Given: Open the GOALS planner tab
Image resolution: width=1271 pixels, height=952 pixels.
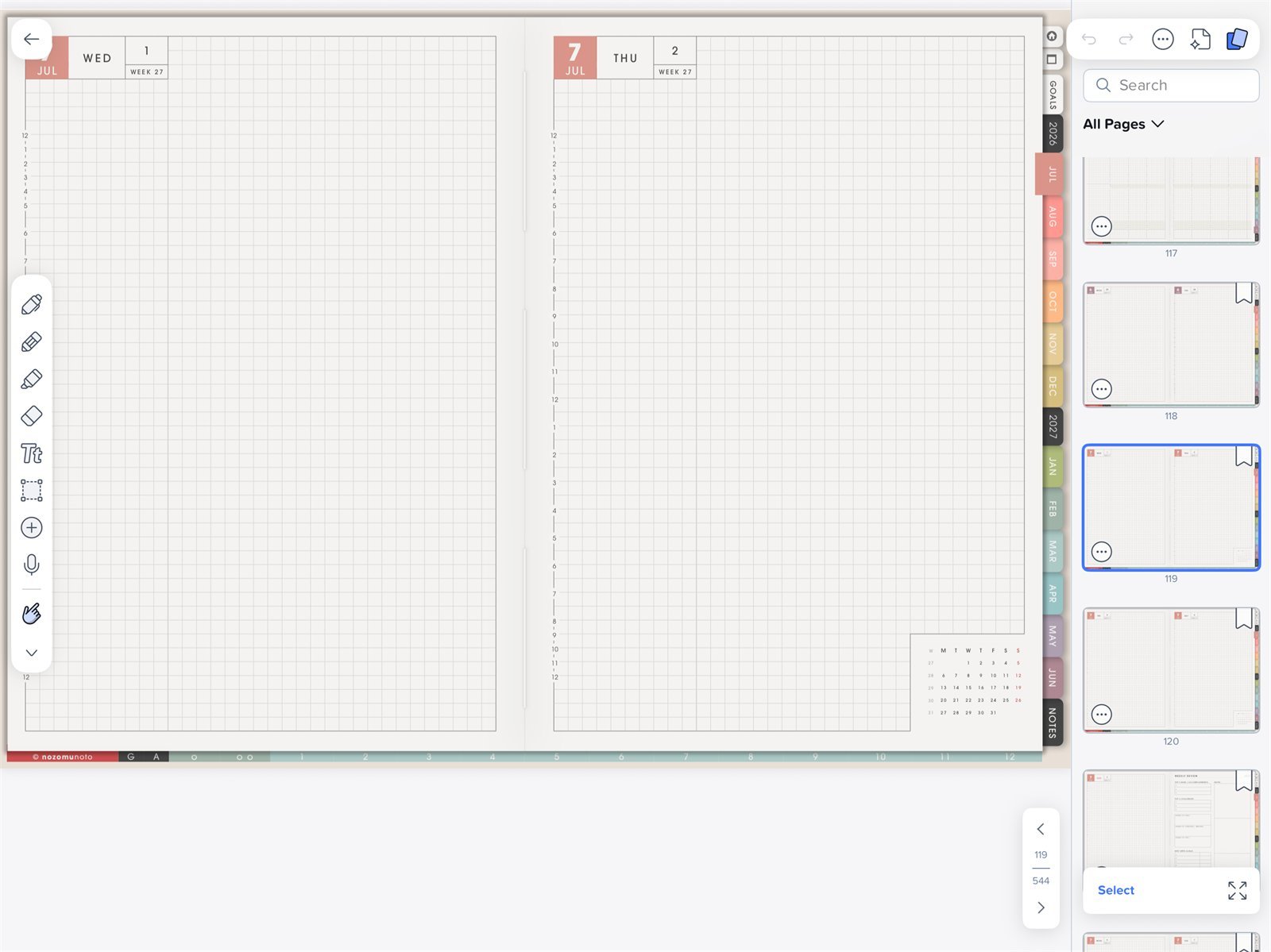Looking at the screenshot, I should [1053, 94].
